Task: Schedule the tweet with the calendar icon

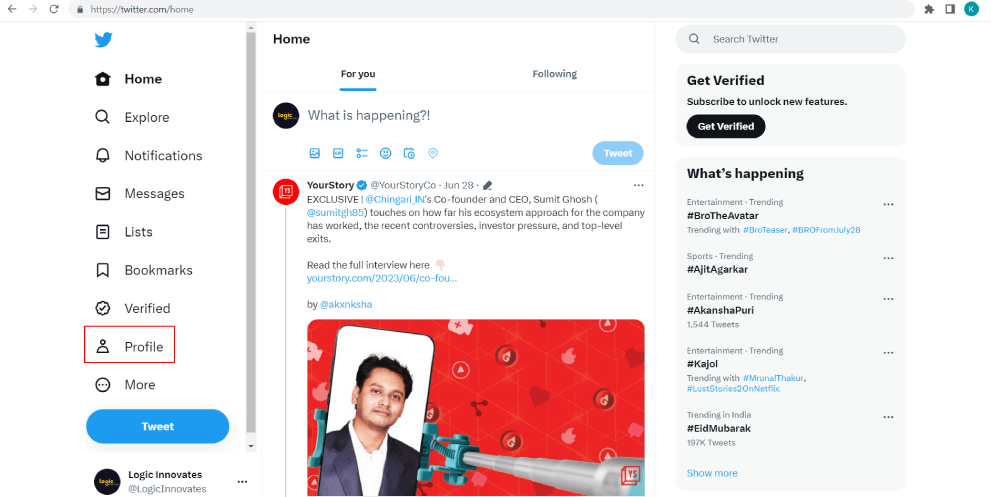Action: [x=409, y=153]
